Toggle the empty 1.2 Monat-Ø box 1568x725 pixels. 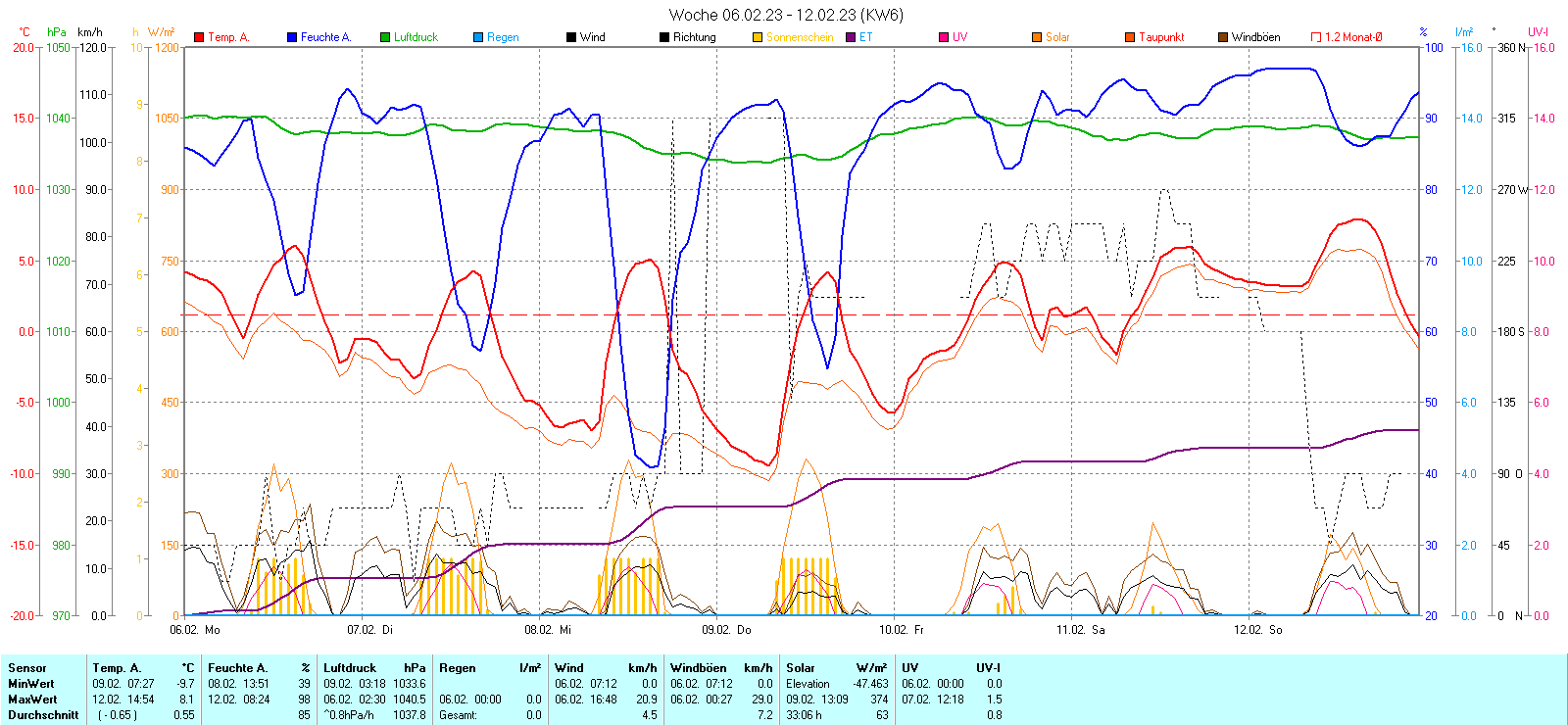[x=1316, y=37]
